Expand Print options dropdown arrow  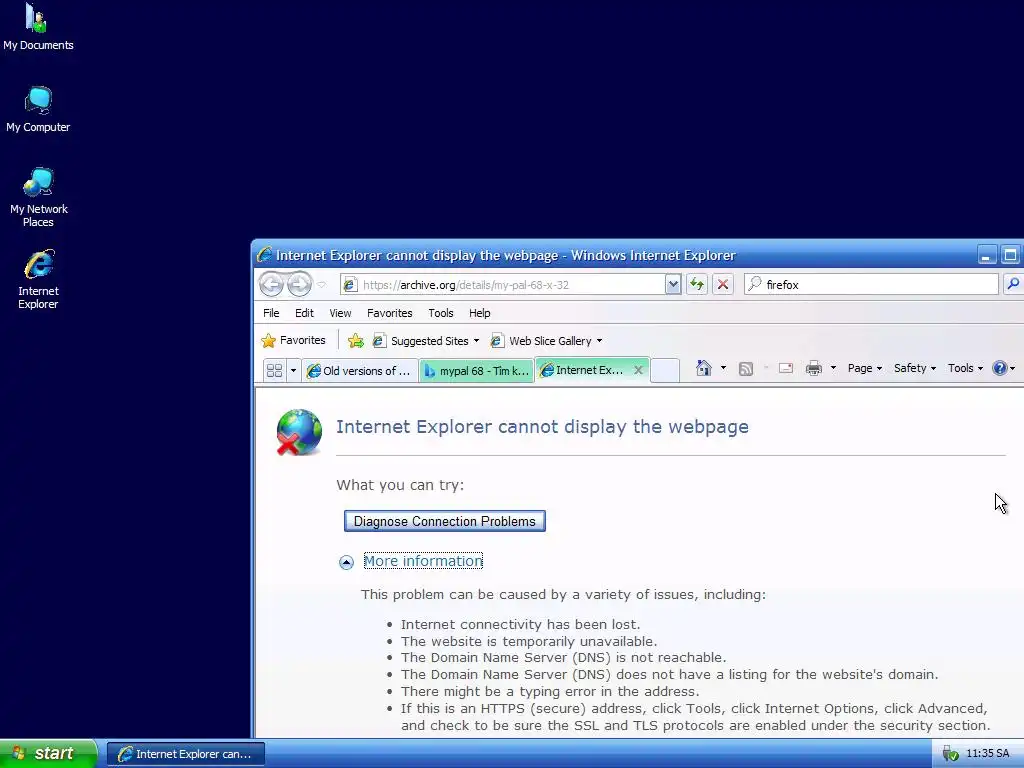pyautogui.click(x=833, y=368)
